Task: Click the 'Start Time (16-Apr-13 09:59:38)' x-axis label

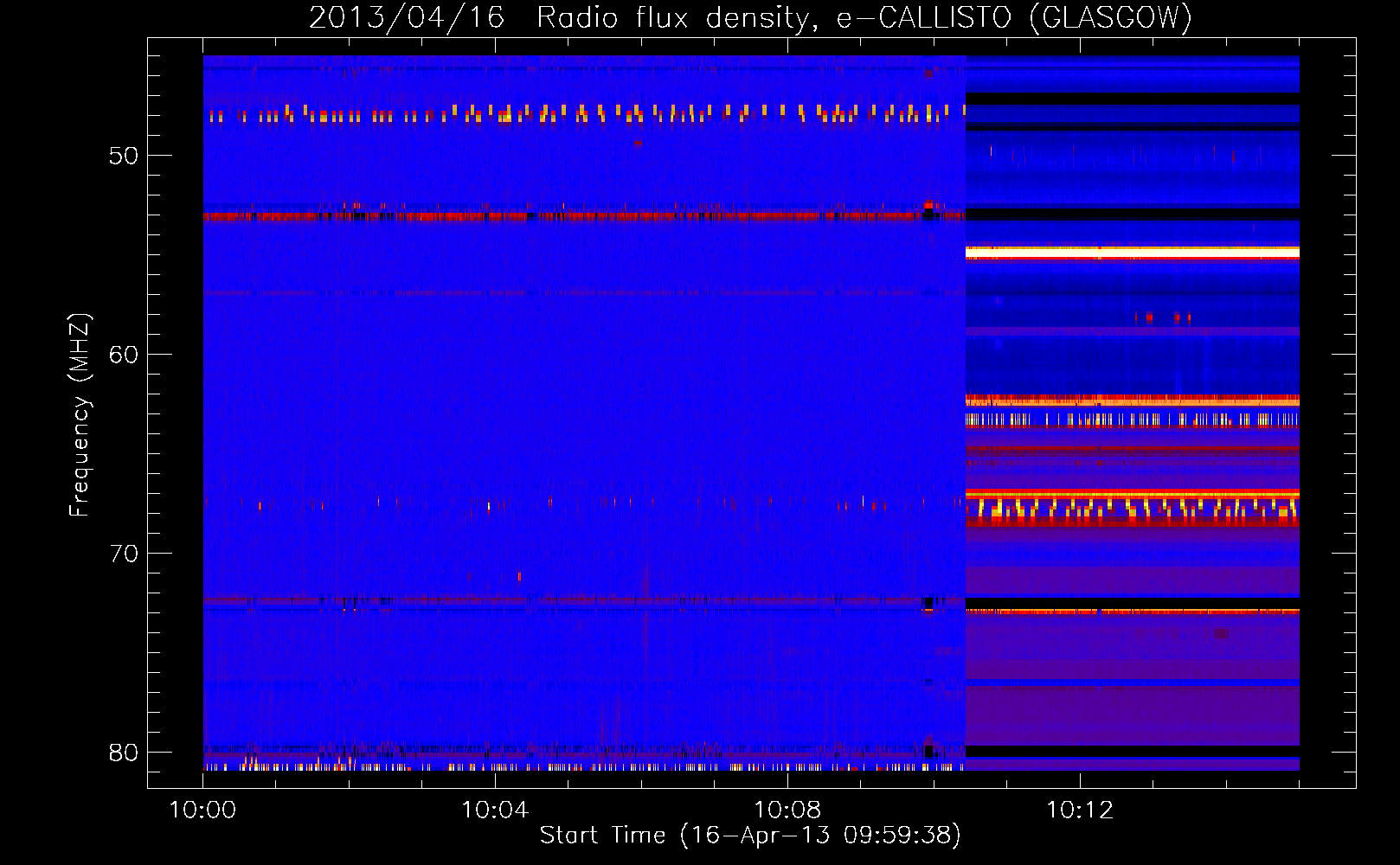Action: pyautogui.click(x=750, y=836)
